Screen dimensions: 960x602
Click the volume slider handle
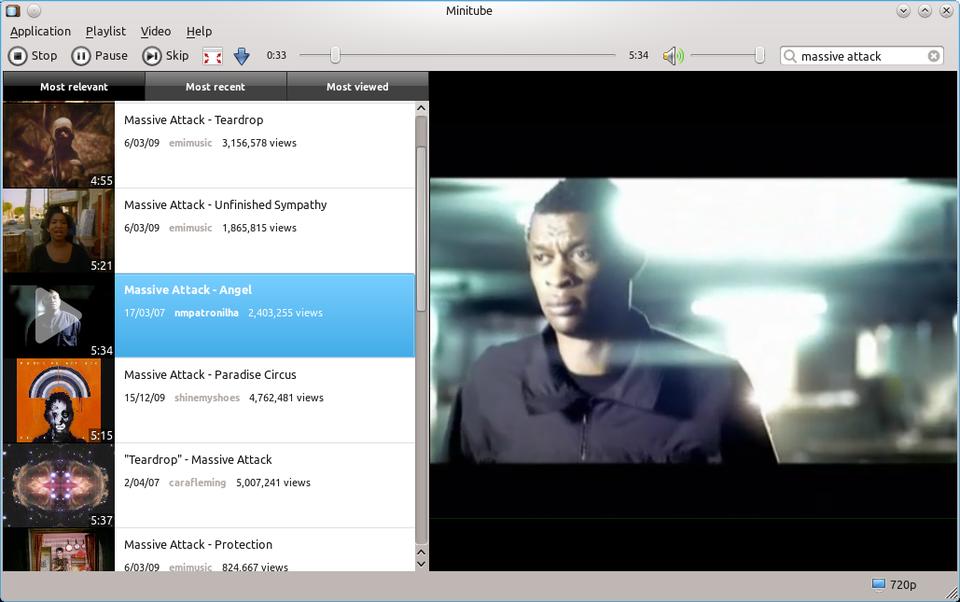[x=760, y=56]
